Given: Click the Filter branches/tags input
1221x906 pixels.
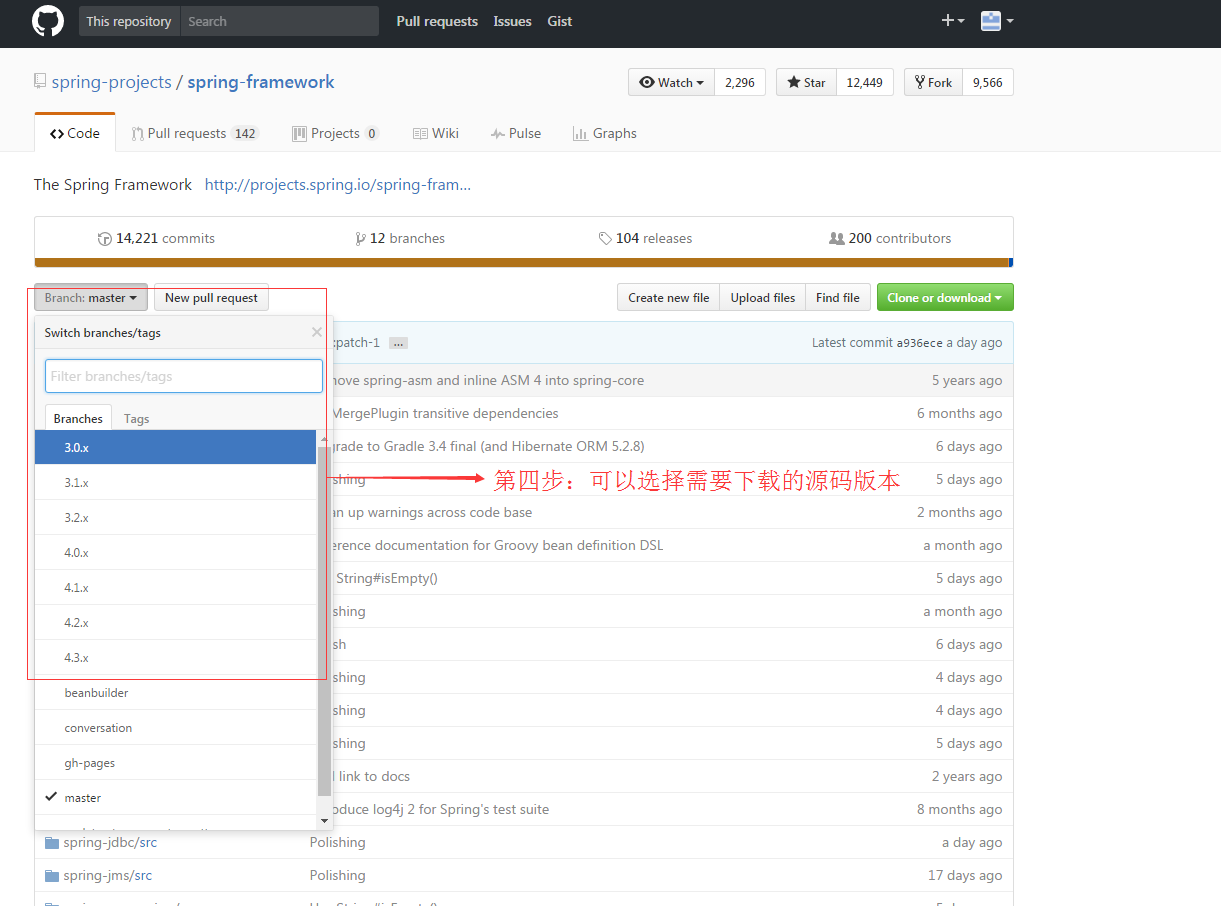Looking at the screenshot, I should [184, 376].
